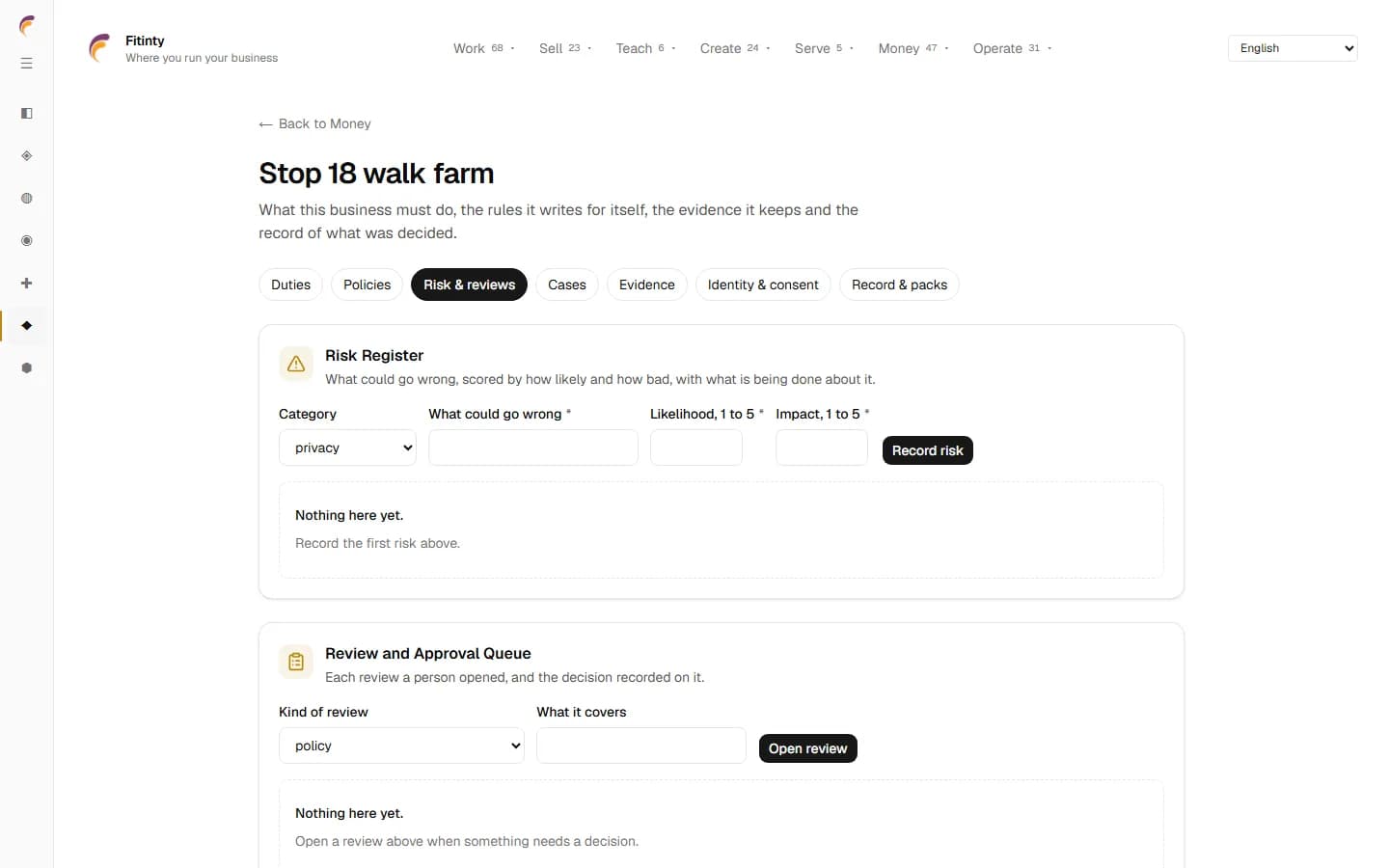Click the small Fitinty logo atop the sidebar
The width and height of the screenshot is (1389, 868).
click(27, 26)
